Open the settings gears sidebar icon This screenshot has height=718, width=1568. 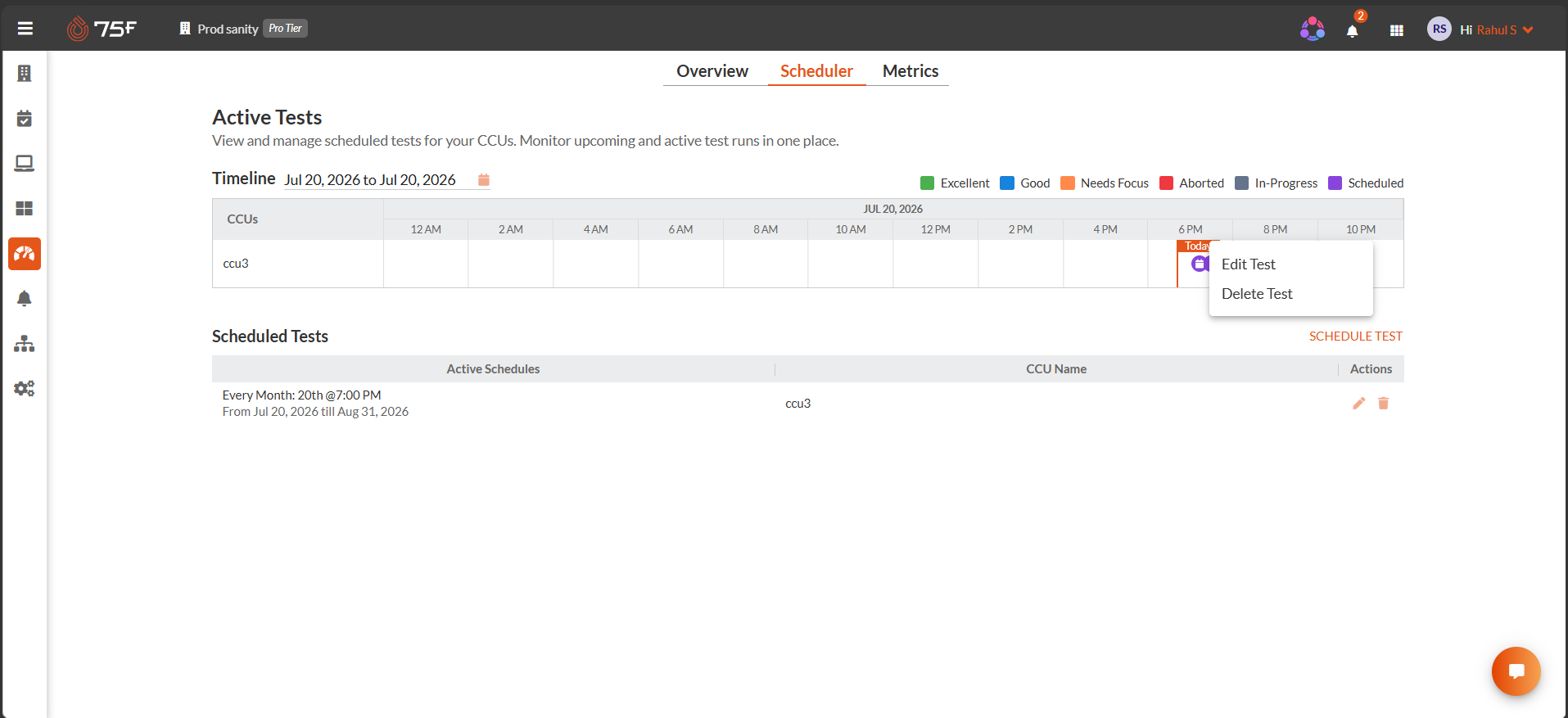tap(25, 389)
